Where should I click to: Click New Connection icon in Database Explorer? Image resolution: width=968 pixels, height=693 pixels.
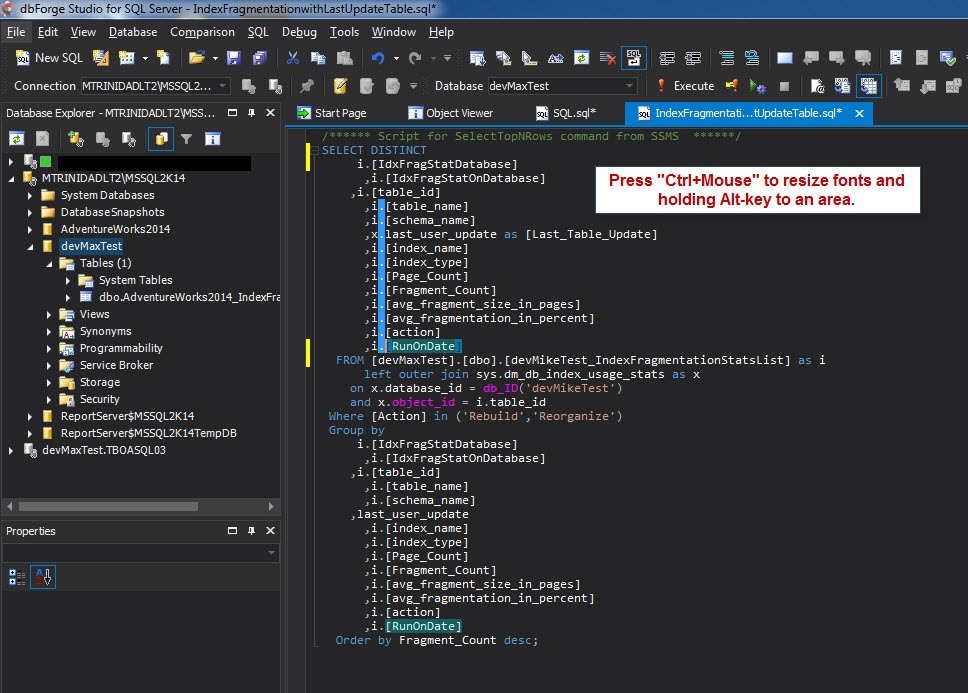click(x=76, y=139)
